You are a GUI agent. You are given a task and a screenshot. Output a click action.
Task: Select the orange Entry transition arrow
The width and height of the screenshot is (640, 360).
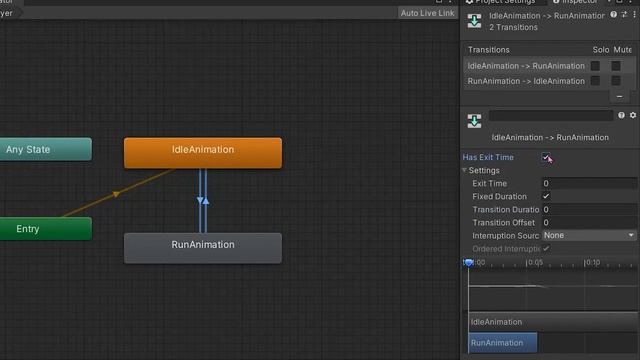click(x=117, y=193)
